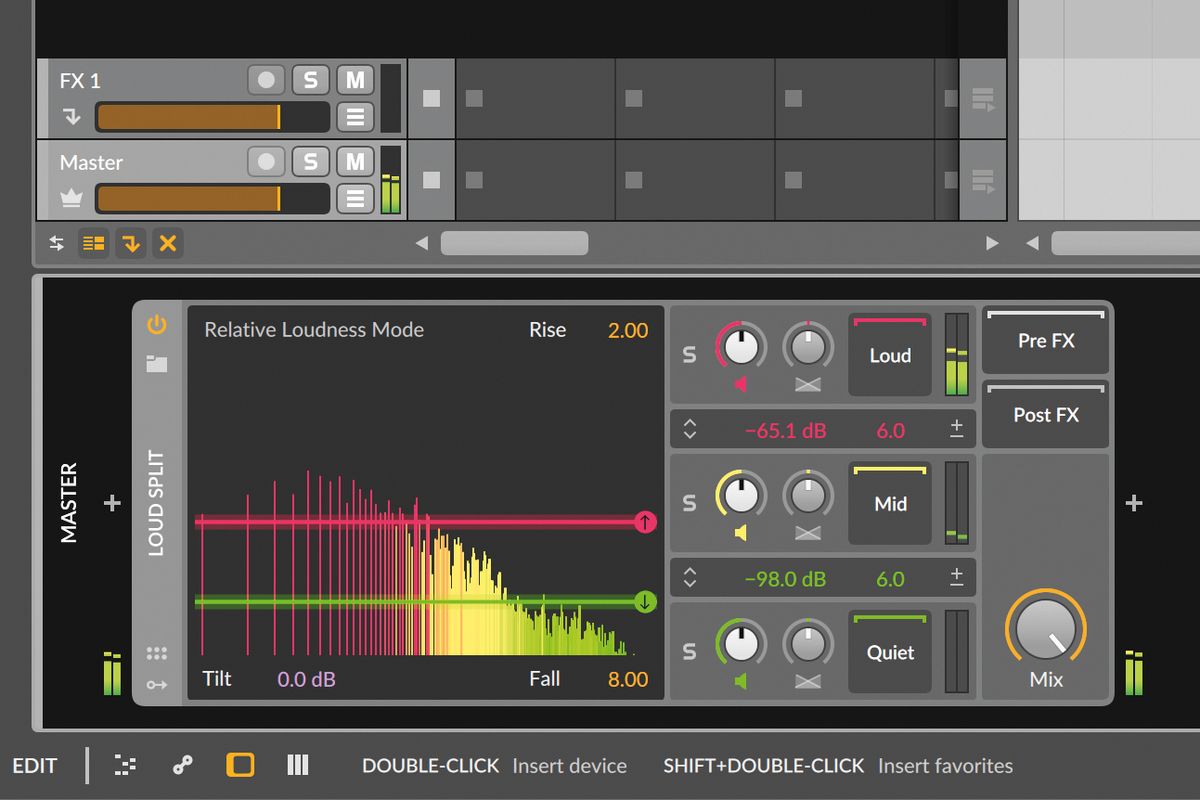Screen dimensions: 1200x800
Task: Click the remote controls grid icon on Loud Split
Action: (157, 652)
